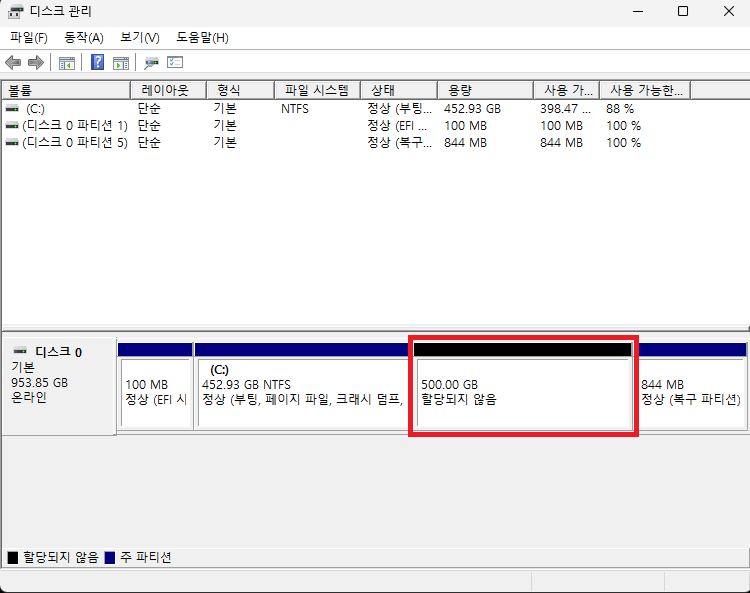The height and width of the screenshot is (593, 750).
Task: Open the 보기(V) menu
Action: click(x=140, y=37)
